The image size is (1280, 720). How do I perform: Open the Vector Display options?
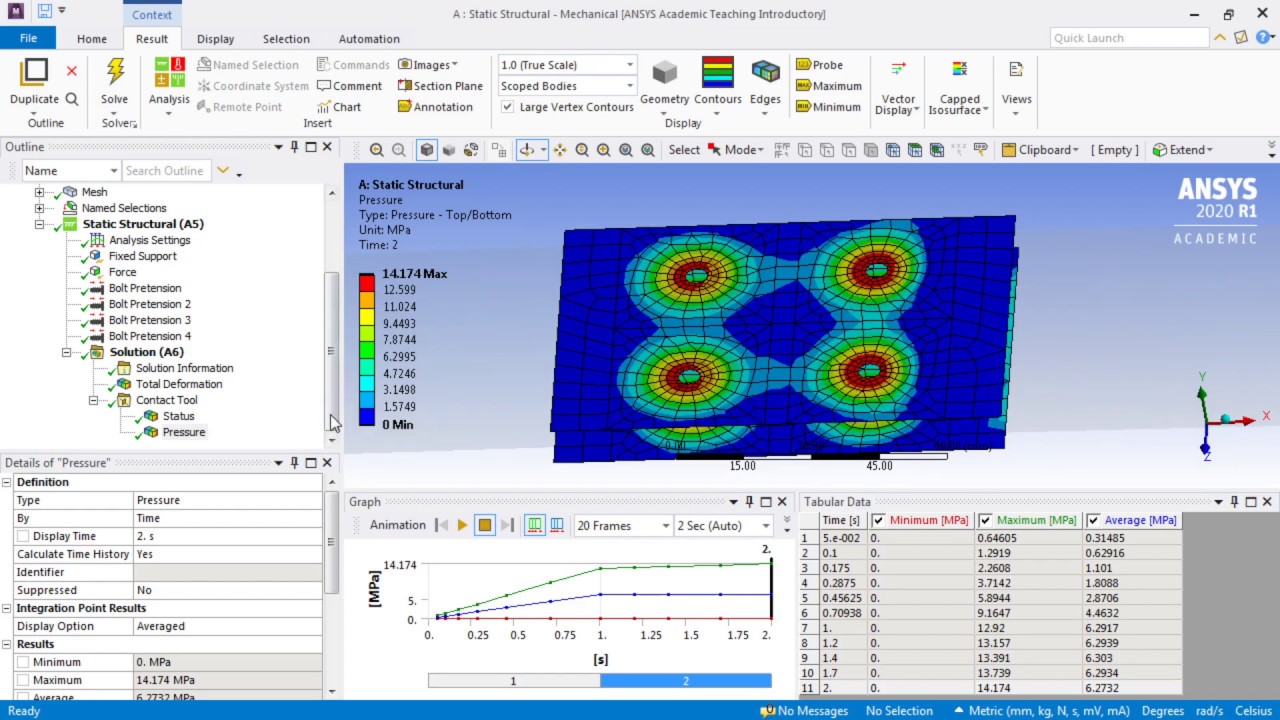coord(897,87)
